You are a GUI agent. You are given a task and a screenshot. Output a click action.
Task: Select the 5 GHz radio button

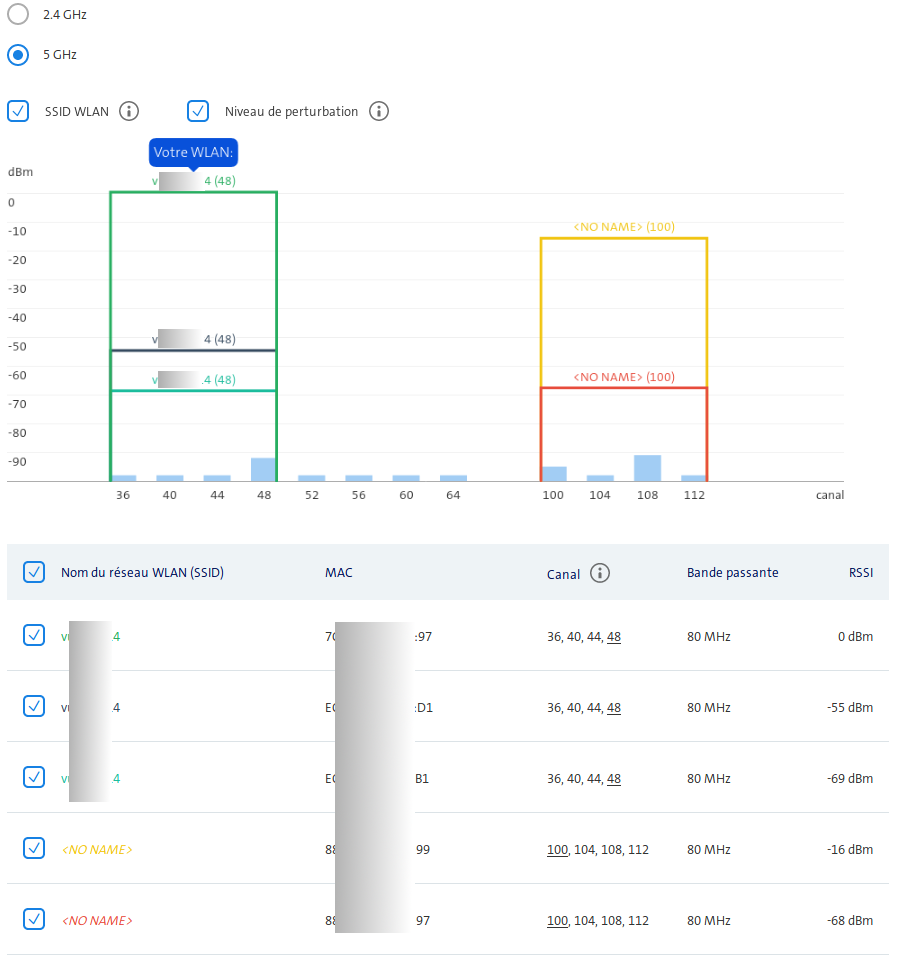(x=18, y=55)
